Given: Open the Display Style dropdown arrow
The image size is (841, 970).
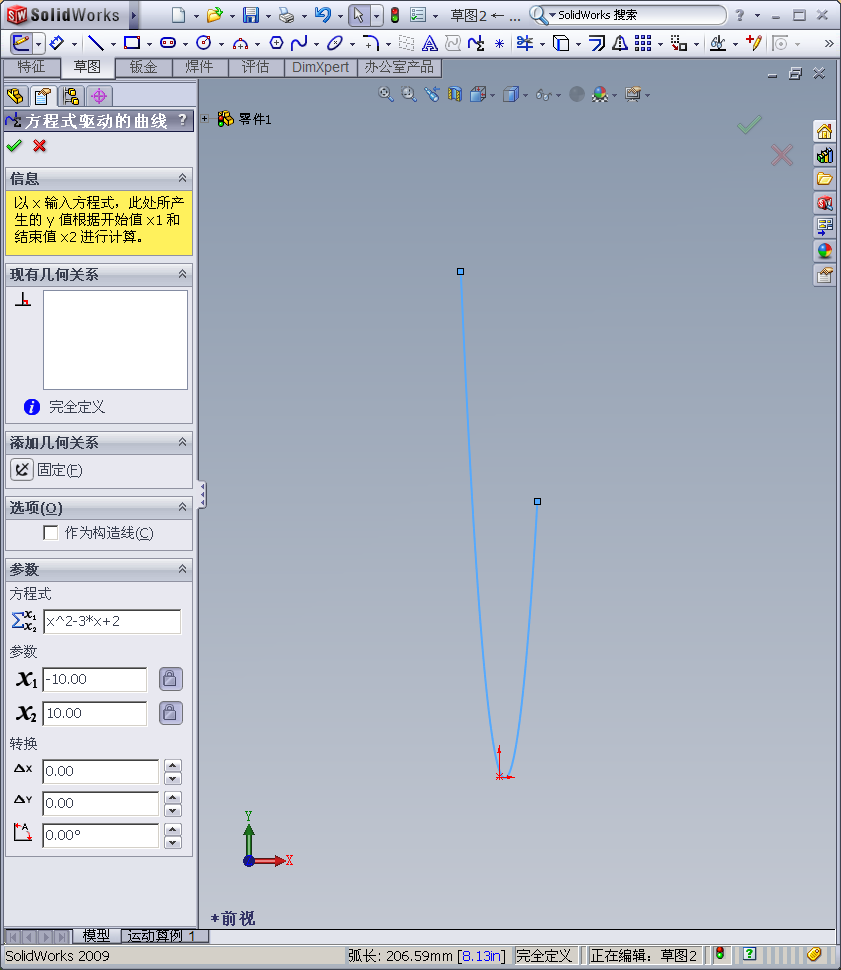Looking at the screenshot, I should (525, 95).
